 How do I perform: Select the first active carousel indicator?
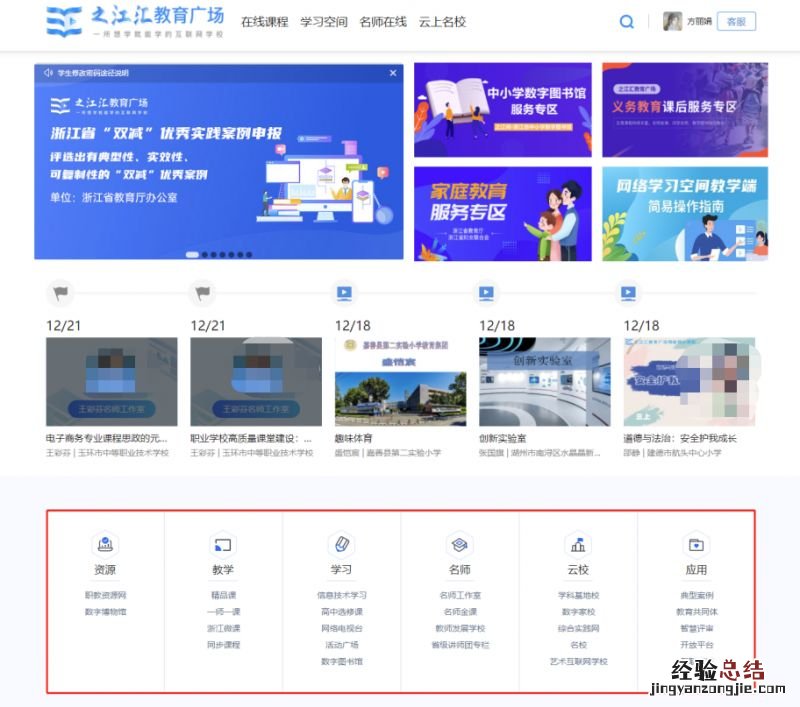coord(192,255)
